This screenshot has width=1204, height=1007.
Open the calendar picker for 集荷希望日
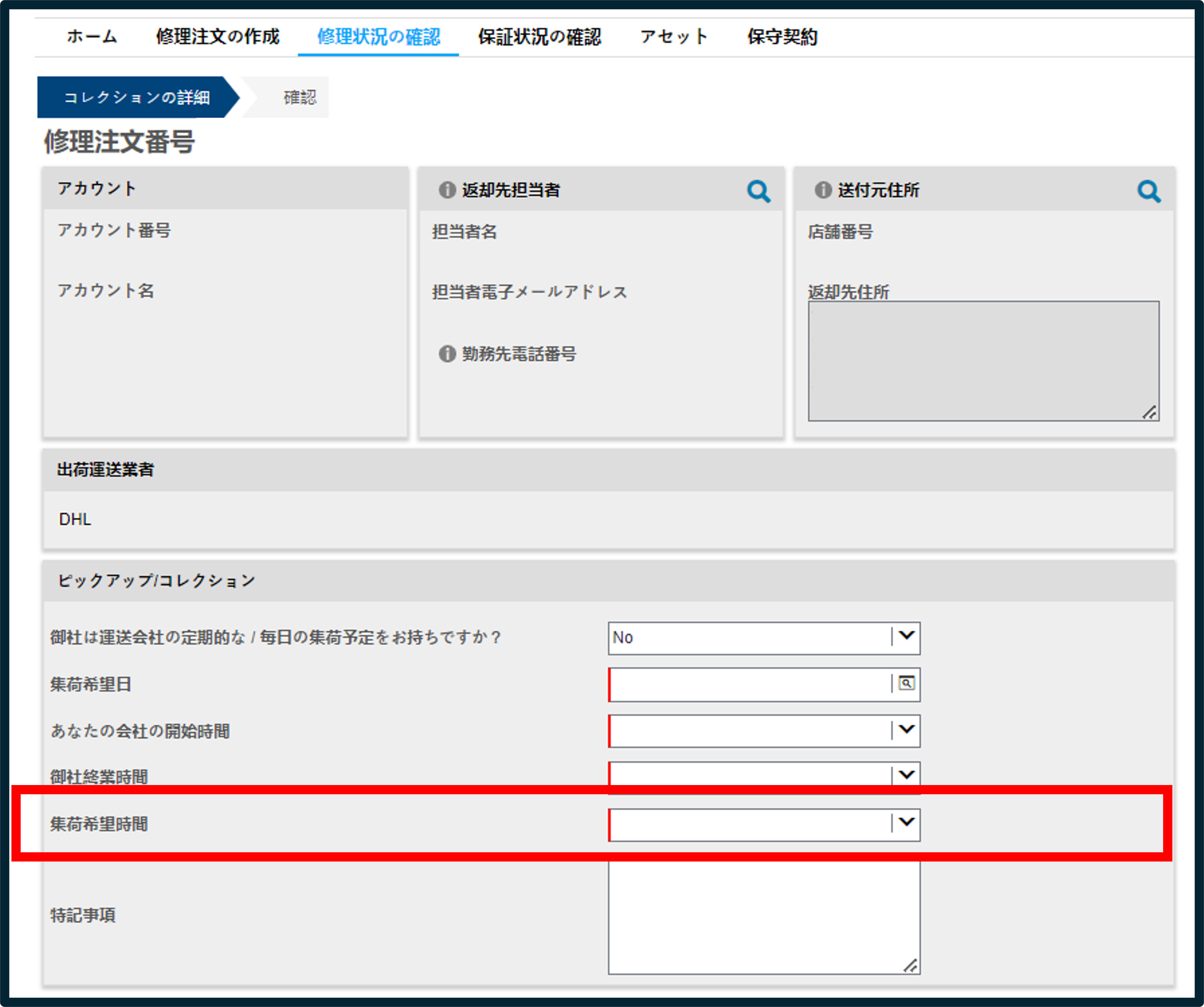[906, 683]
